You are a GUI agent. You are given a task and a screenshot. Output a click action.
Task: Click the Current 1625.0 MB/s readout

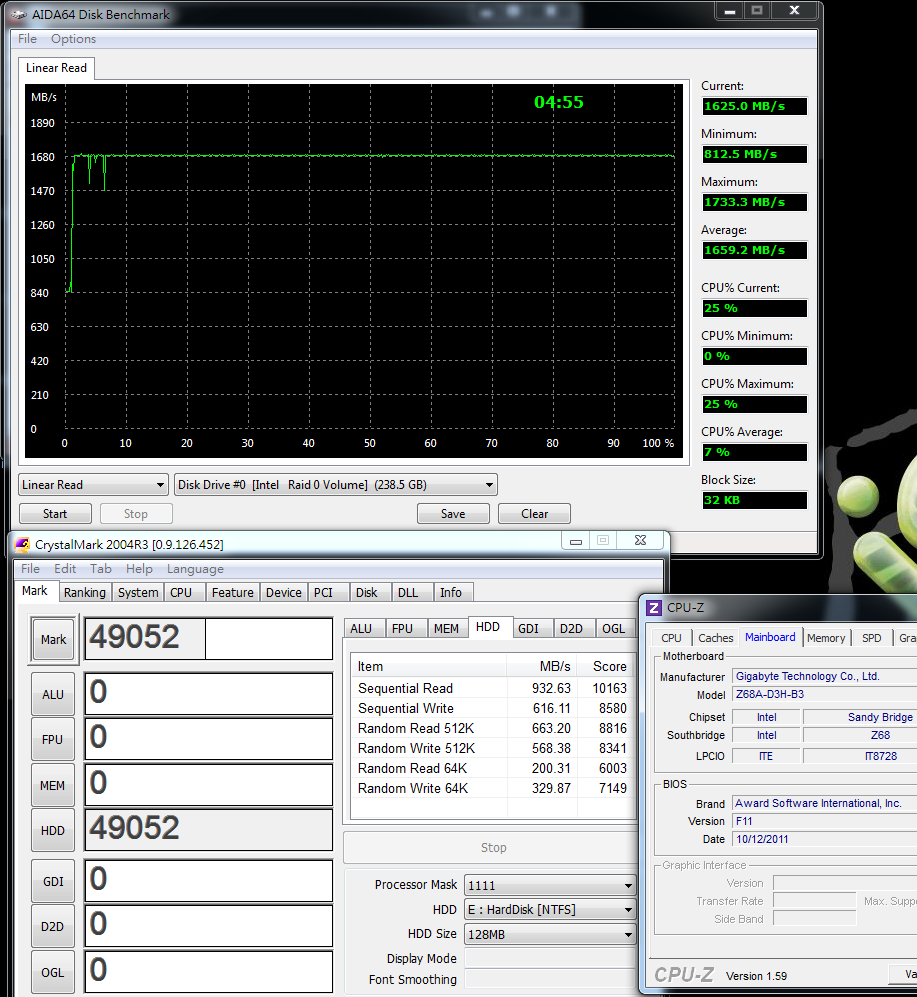[x=754, y=106]
